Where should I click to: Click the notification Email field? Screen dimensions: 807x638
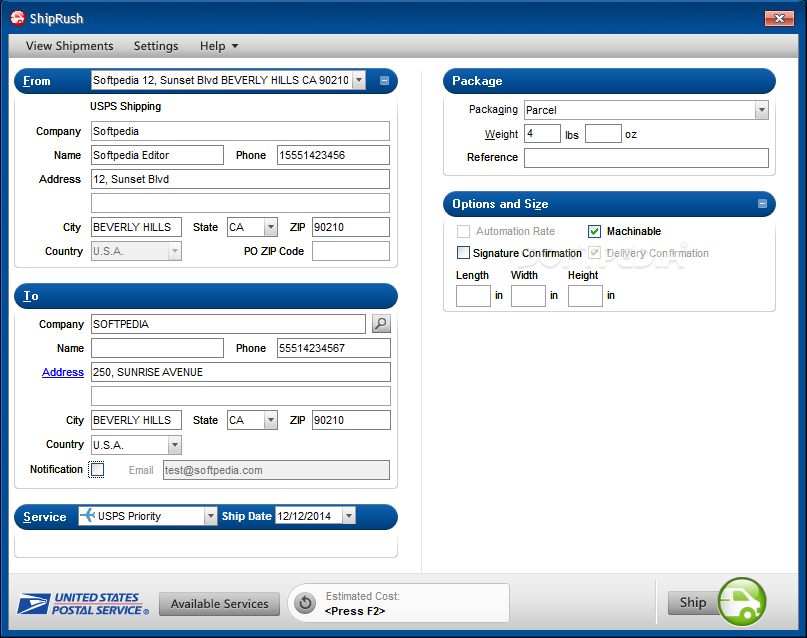(276, 470)
